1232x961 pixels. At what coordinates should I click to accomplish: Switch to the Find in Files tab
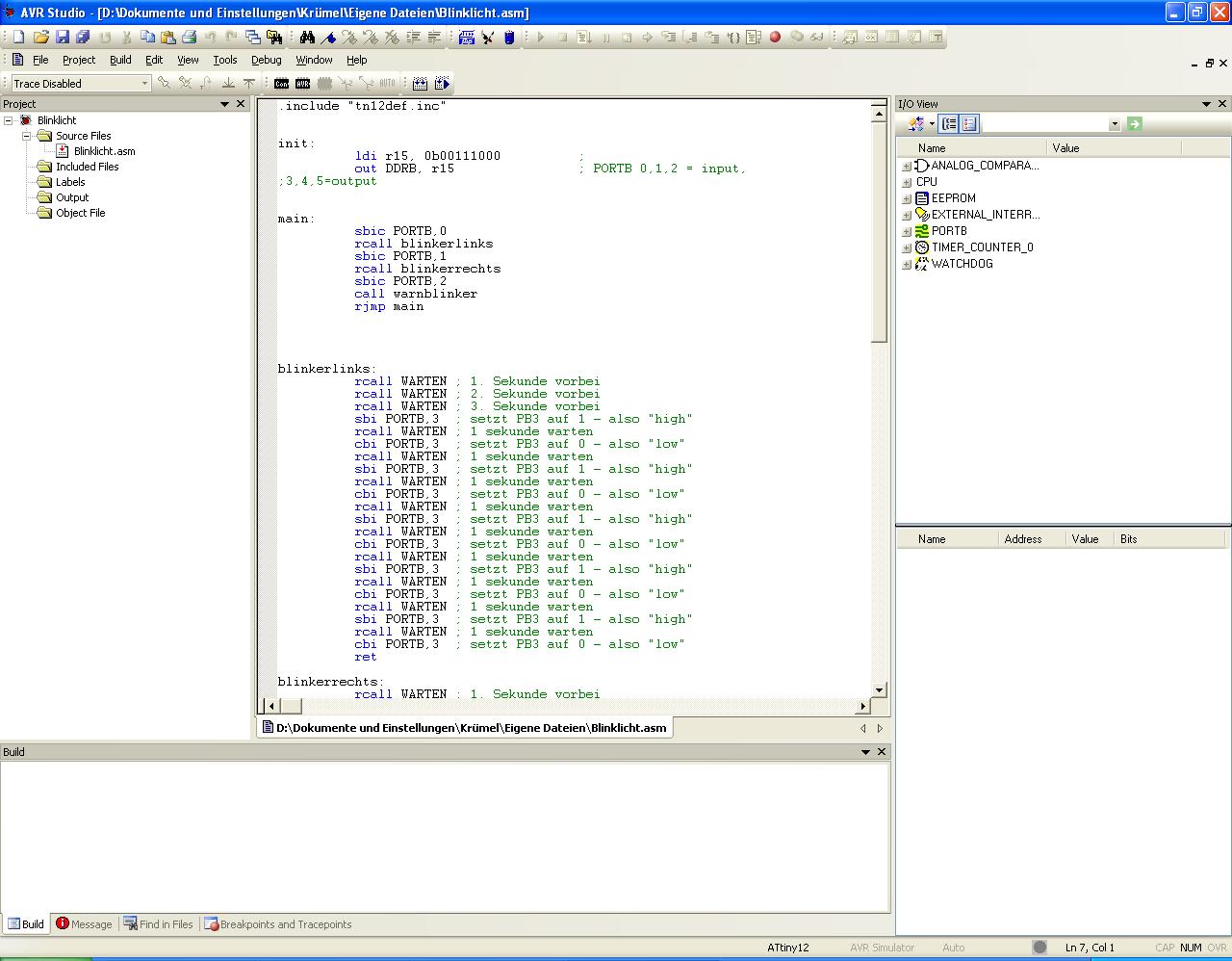159,924
